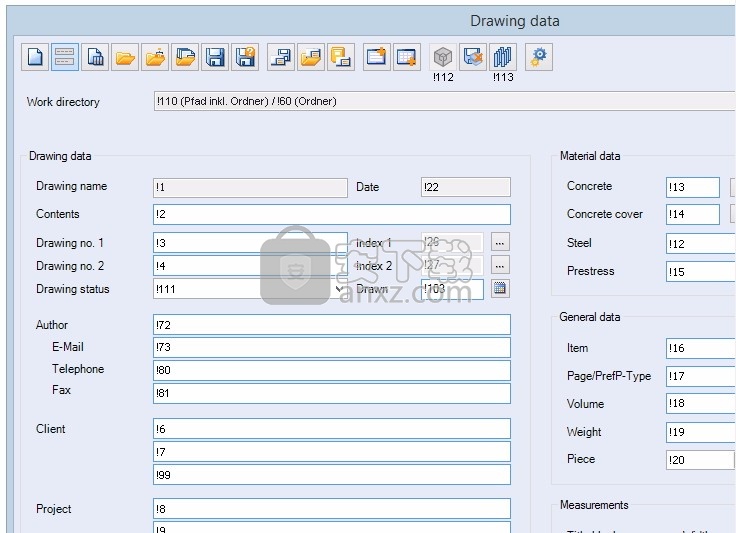The image size is (736, 533).
Task: Click the Drawing no. 2 input field
Action: coord(250,266)
